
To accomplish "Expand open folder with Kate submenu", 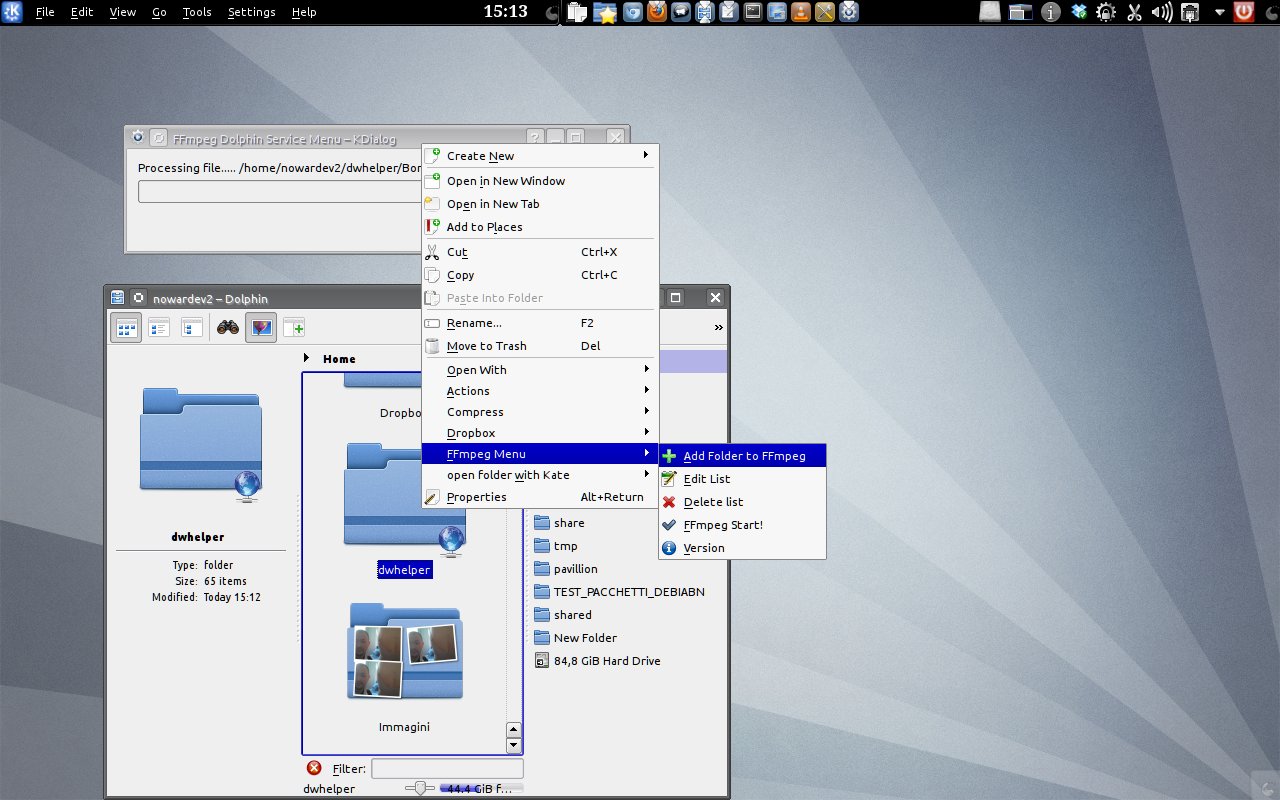I will pyautogui.click(x=540, y=475).
